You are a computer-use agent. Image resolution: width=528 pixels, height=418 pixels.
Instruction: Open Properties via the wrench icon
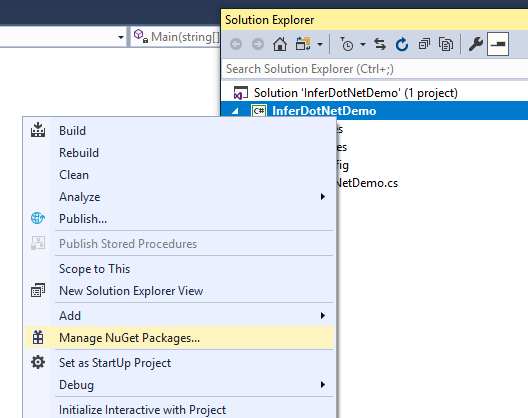pos(475,44)
